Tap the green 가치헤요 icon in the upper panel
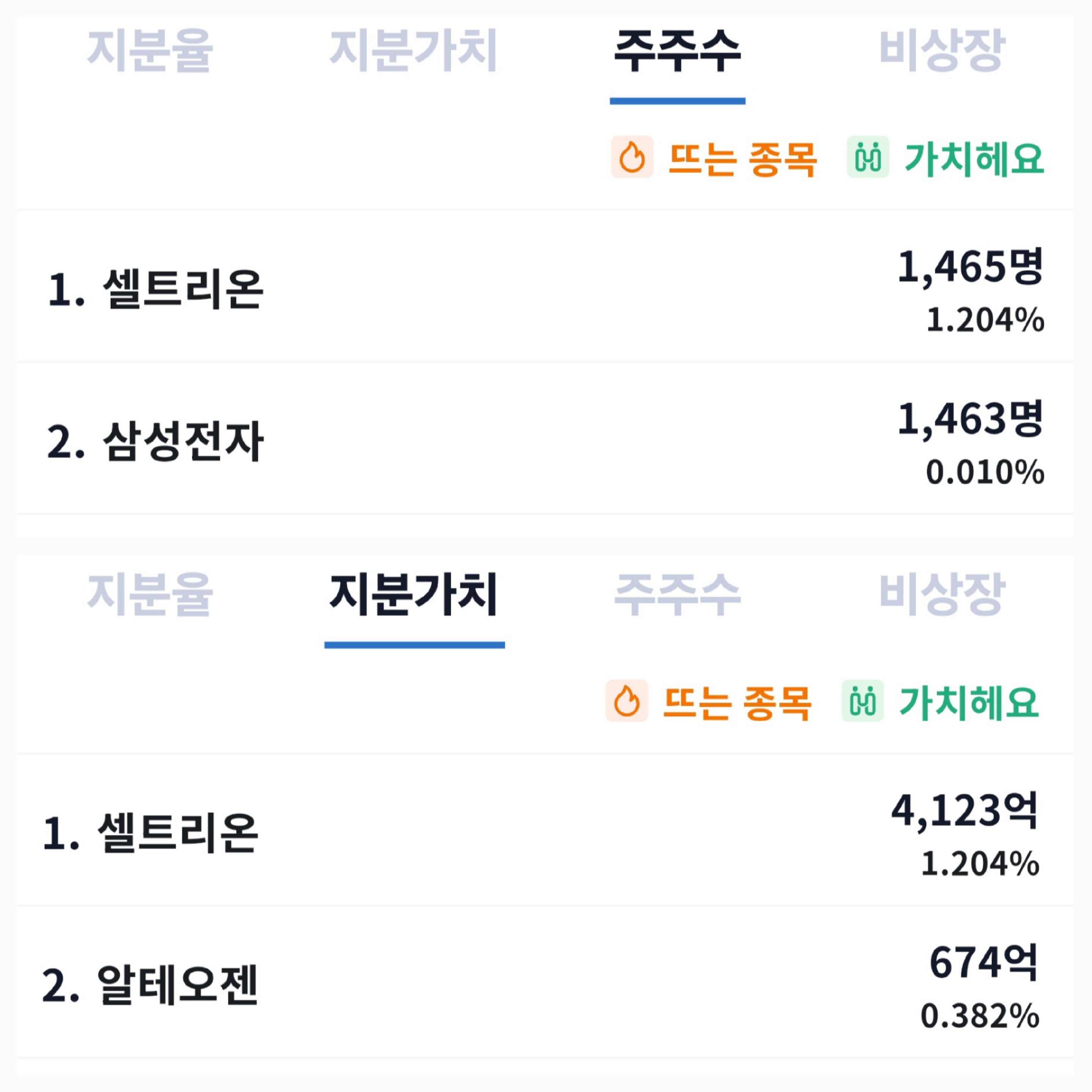Viewport: 1092px width, 1092px height. click(x=868, y=157)
